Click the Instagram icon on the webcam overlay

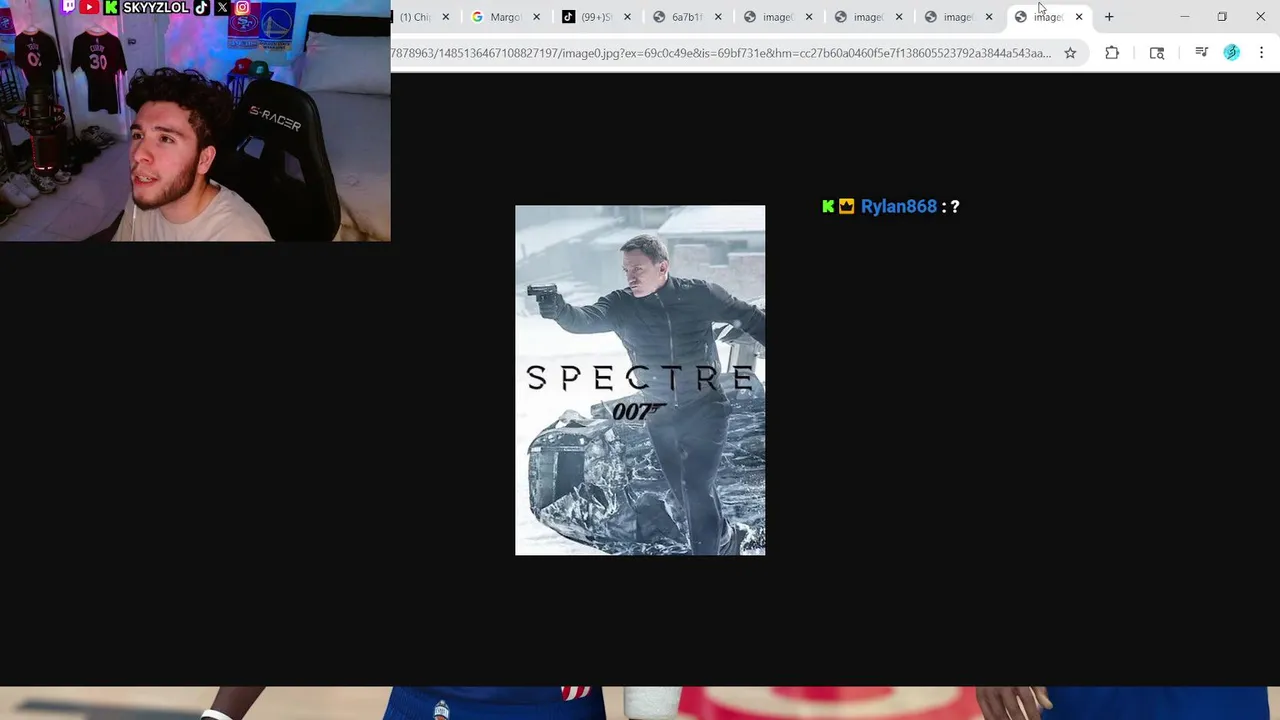[242, 7]
